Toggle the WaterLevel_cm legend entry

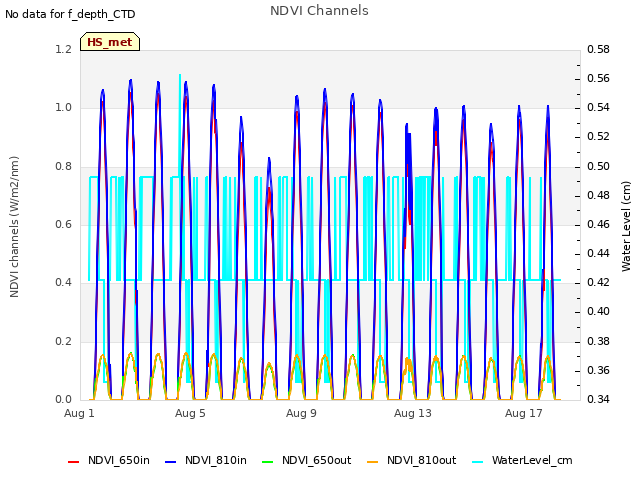pos(522,461)
